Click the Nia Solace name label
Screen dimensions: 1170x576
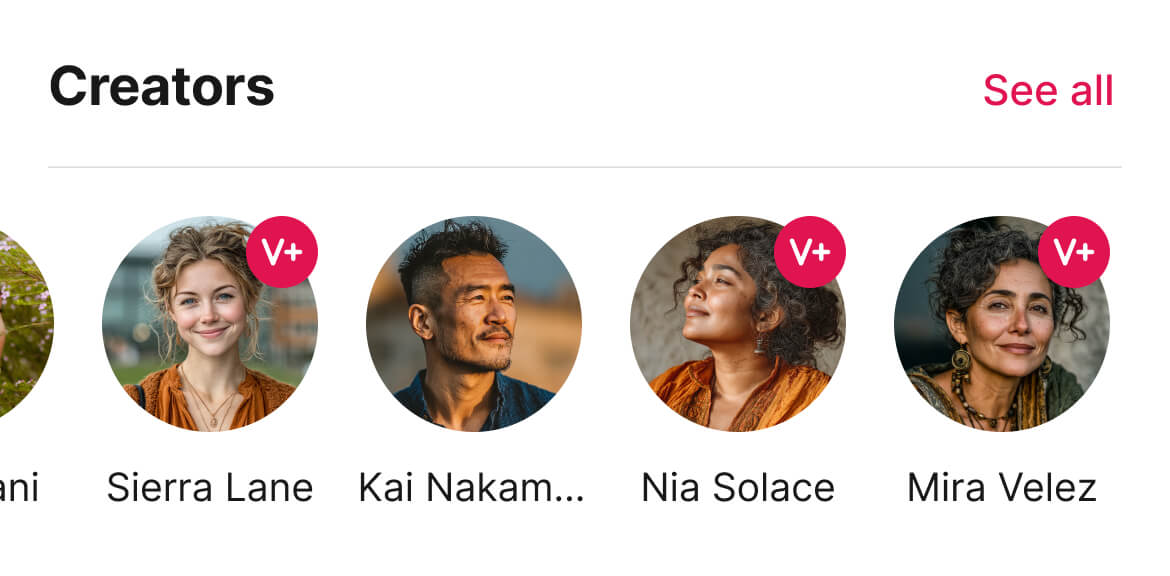click(x=738, y=487)
